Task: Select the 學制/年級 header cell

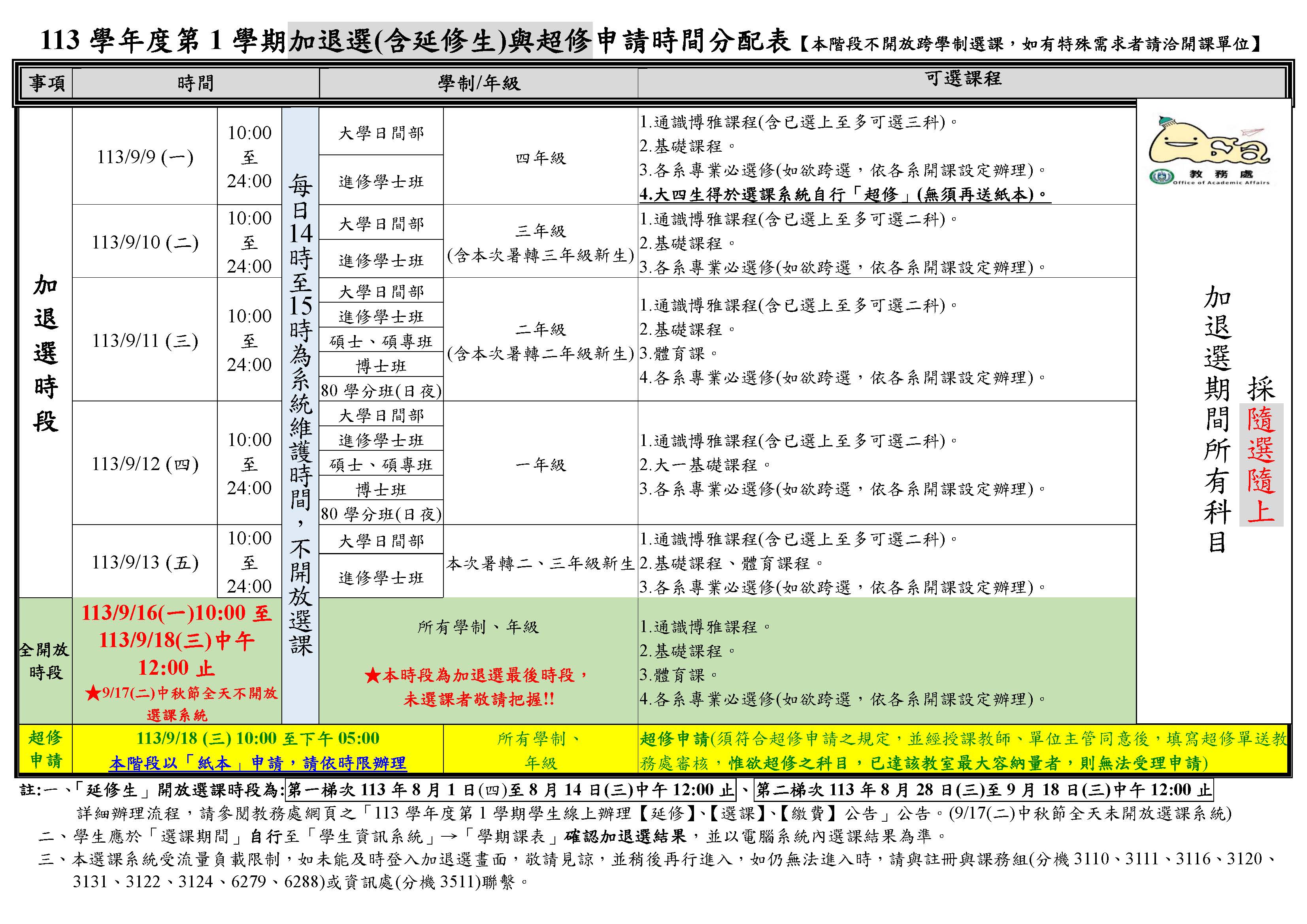Action: tap(478, 84)
